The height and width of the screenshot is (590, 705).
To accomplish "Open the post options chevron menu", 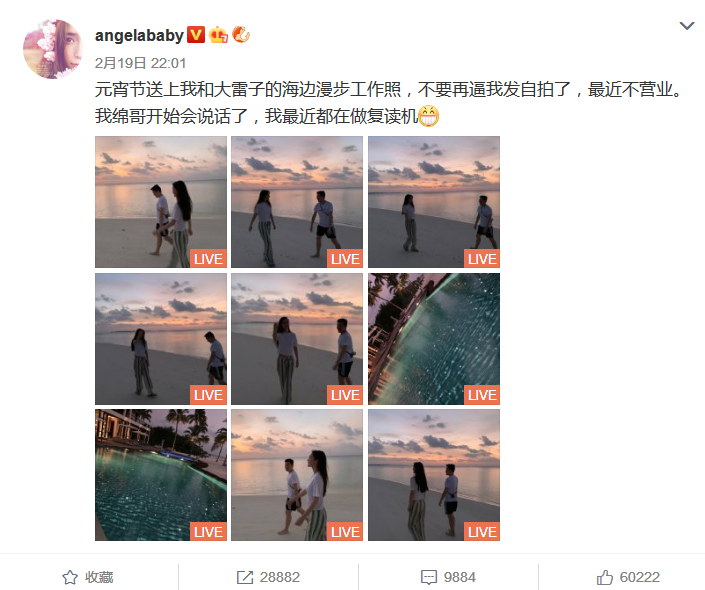I will pyautogui.click(x=687, y=26).
